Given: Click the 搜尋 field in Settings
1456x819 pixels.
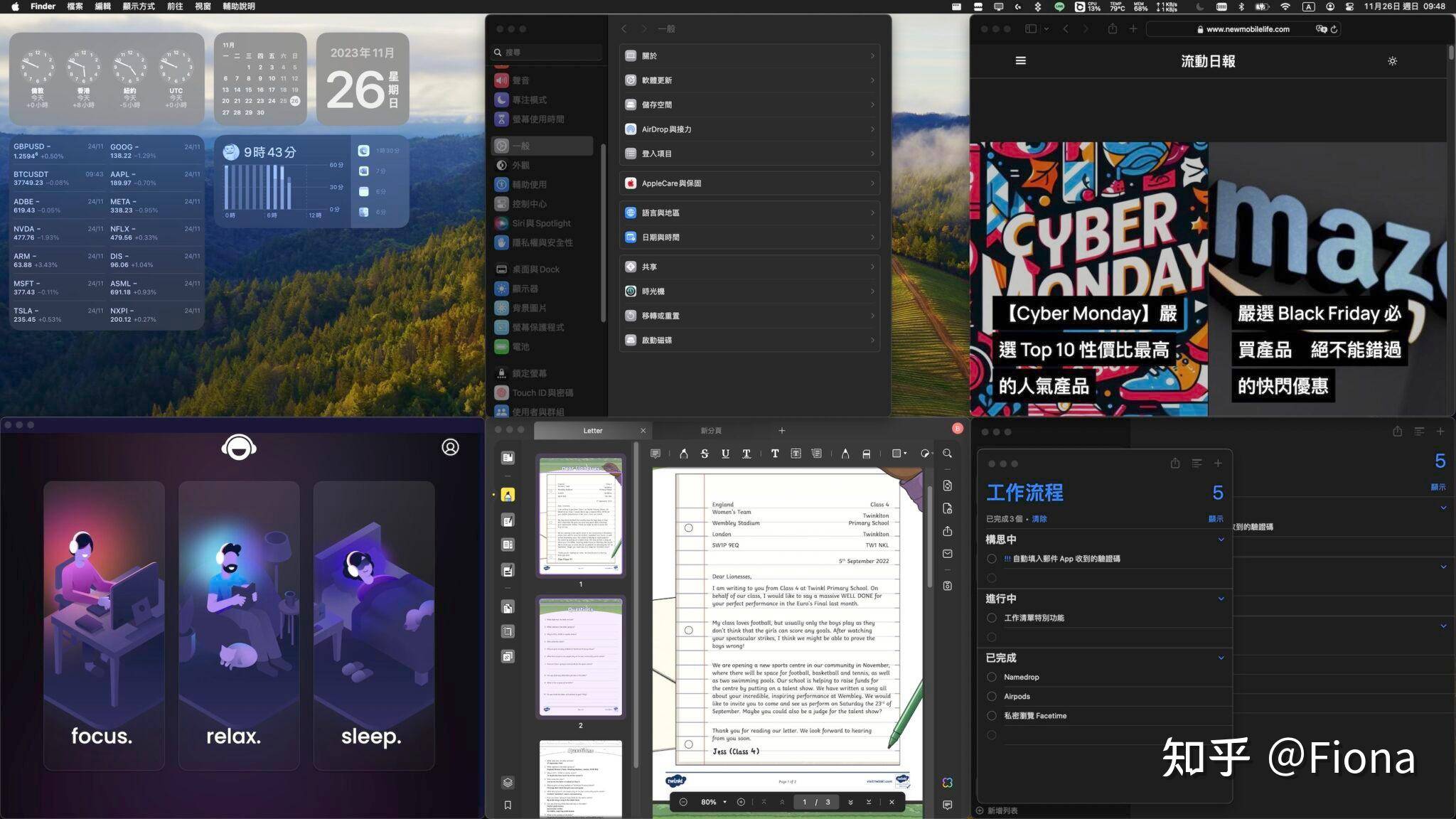Looking at the screenshot, I should click(546, 53).
